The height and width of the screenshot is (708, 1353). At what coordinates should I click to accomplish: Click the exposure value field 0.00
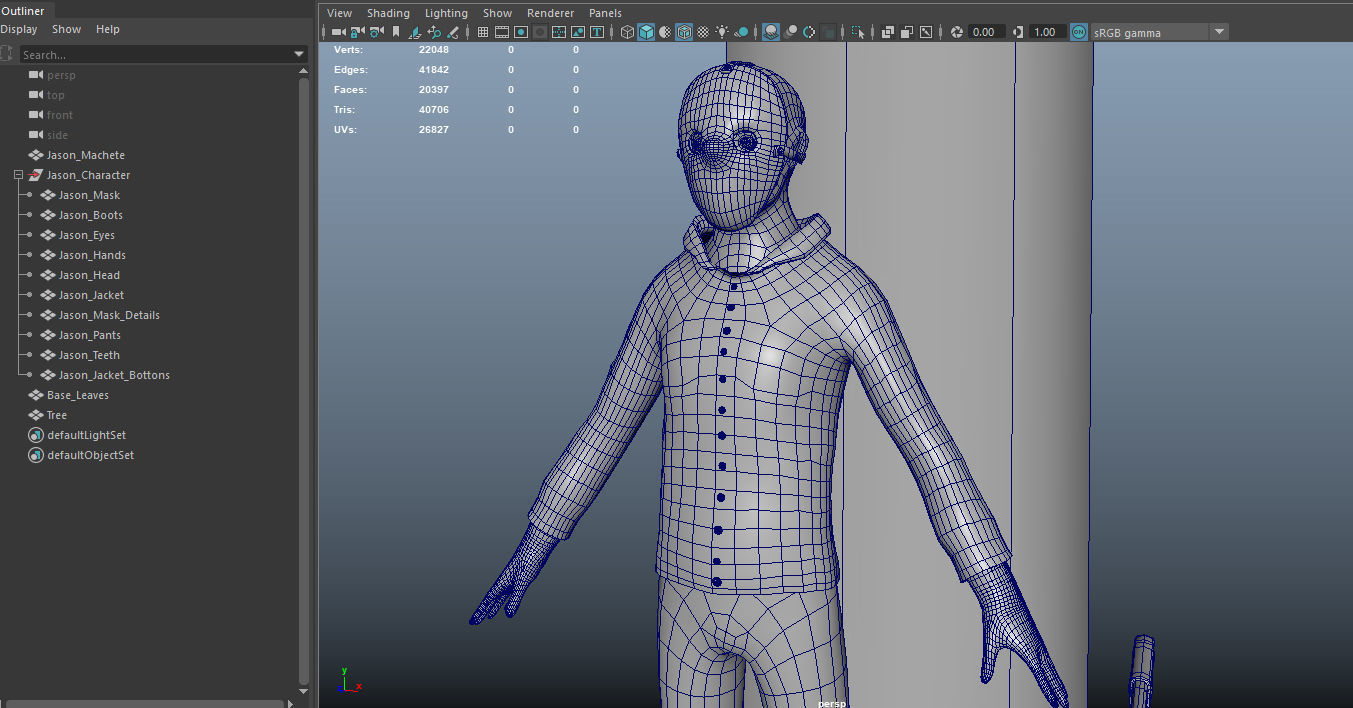click(x=987, y=32)
